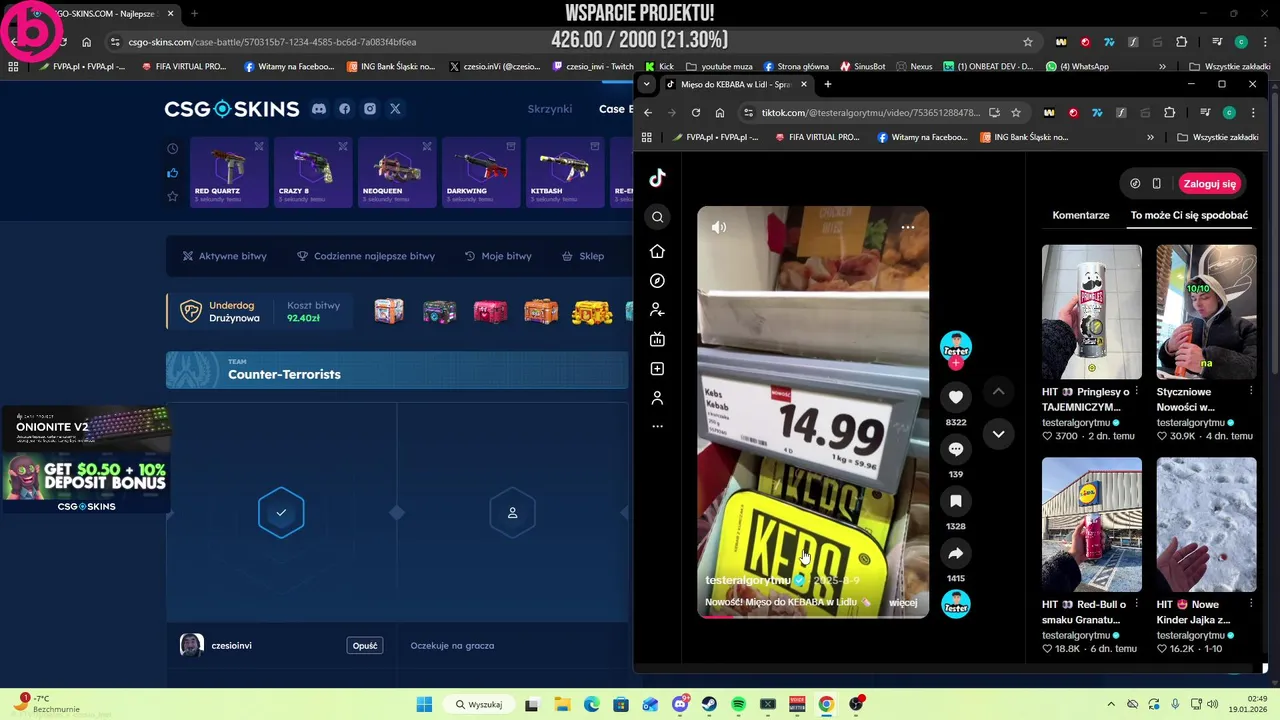Show hidden tray icons chevron
The height and width of the screenshot is (720, 1280).
tap(1110, 704)
